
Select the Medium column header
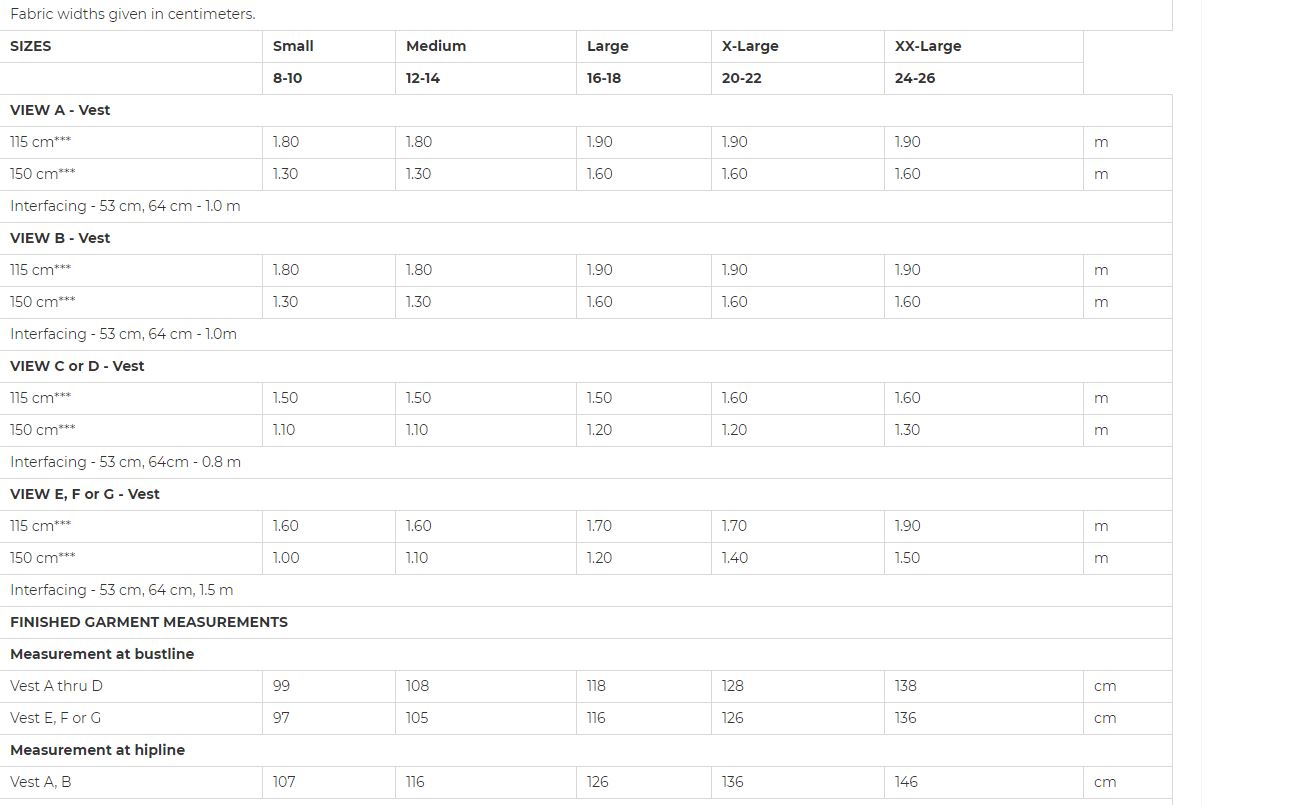coord(436,46)
